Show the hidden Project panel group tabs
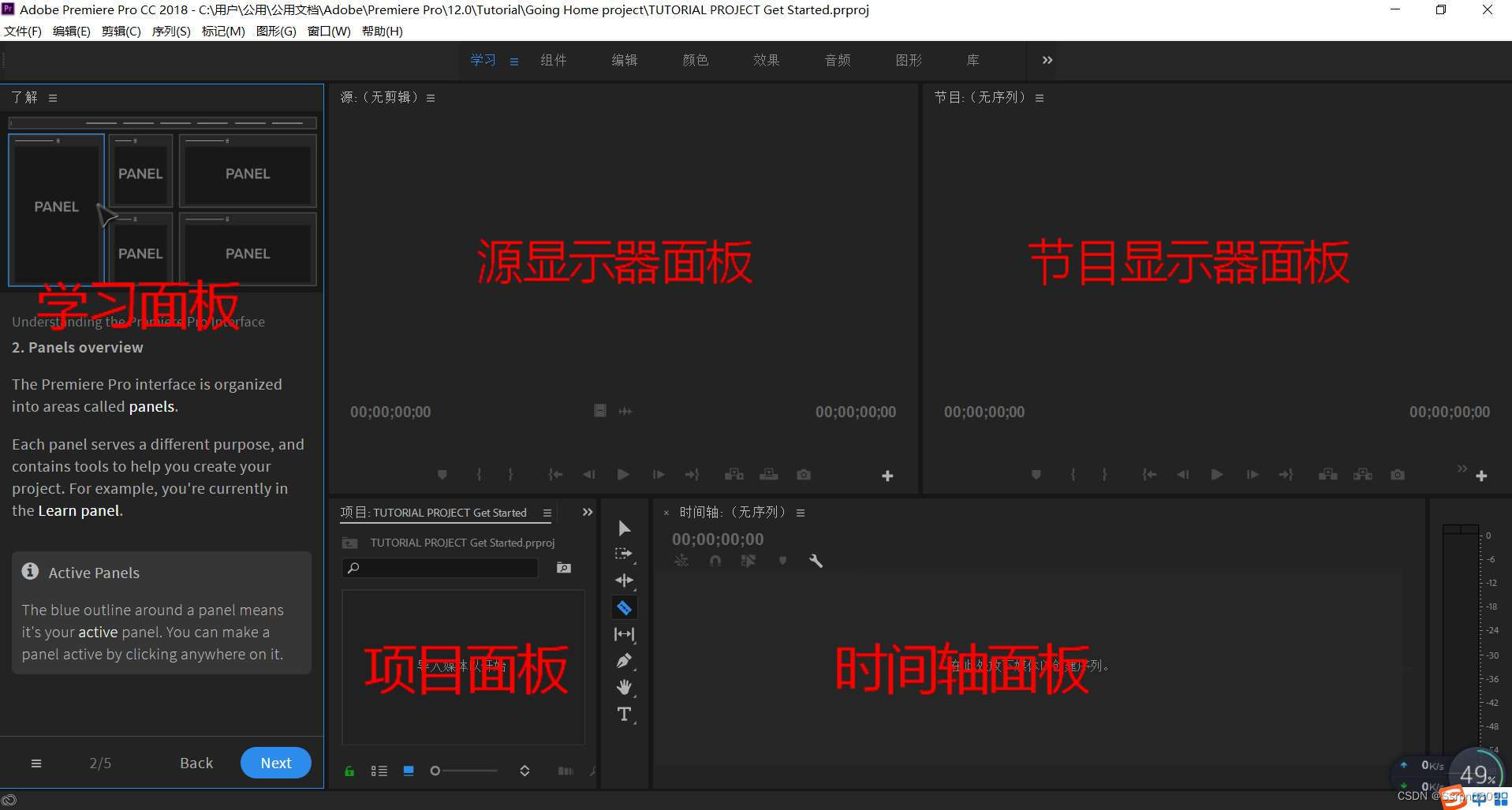The image size is (1512, 810). 588,512
